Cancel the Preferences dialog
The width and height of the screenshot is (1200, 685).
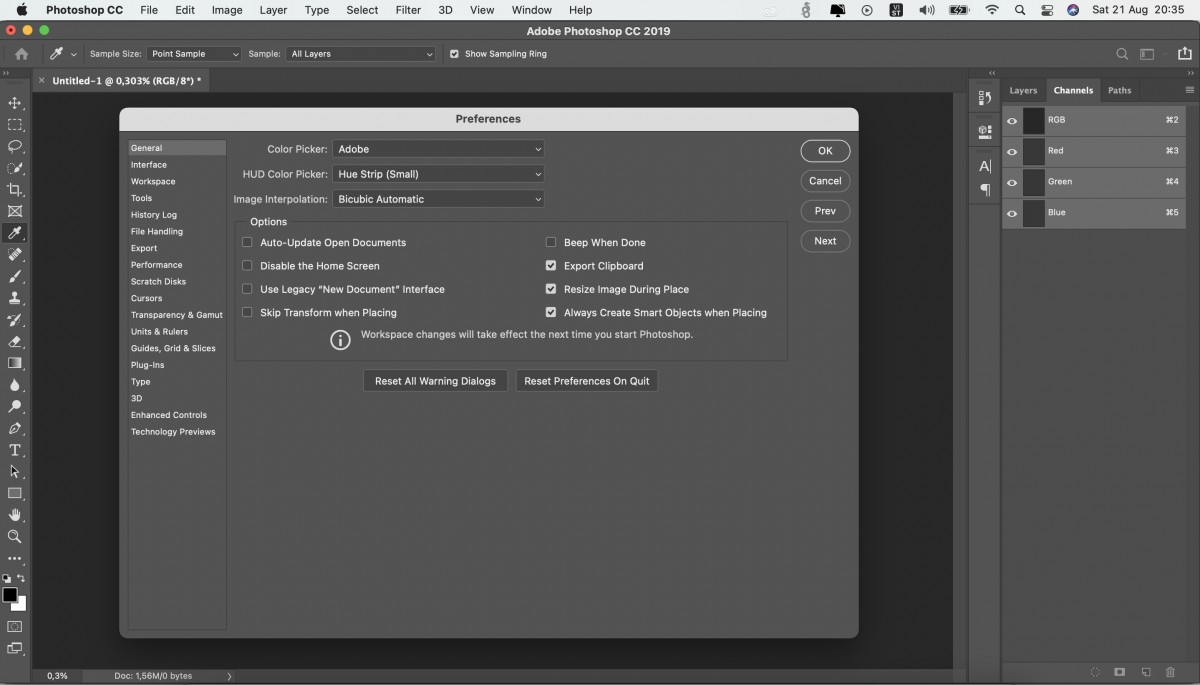coord(825,181)
